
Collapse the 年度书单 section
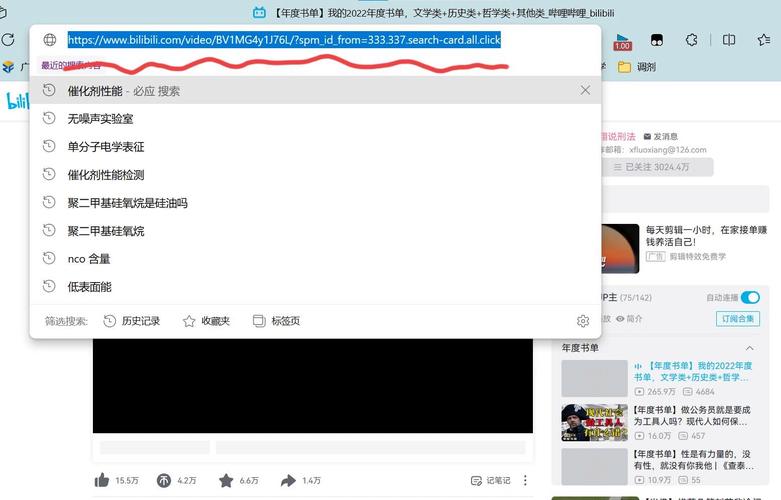[750, 348]
